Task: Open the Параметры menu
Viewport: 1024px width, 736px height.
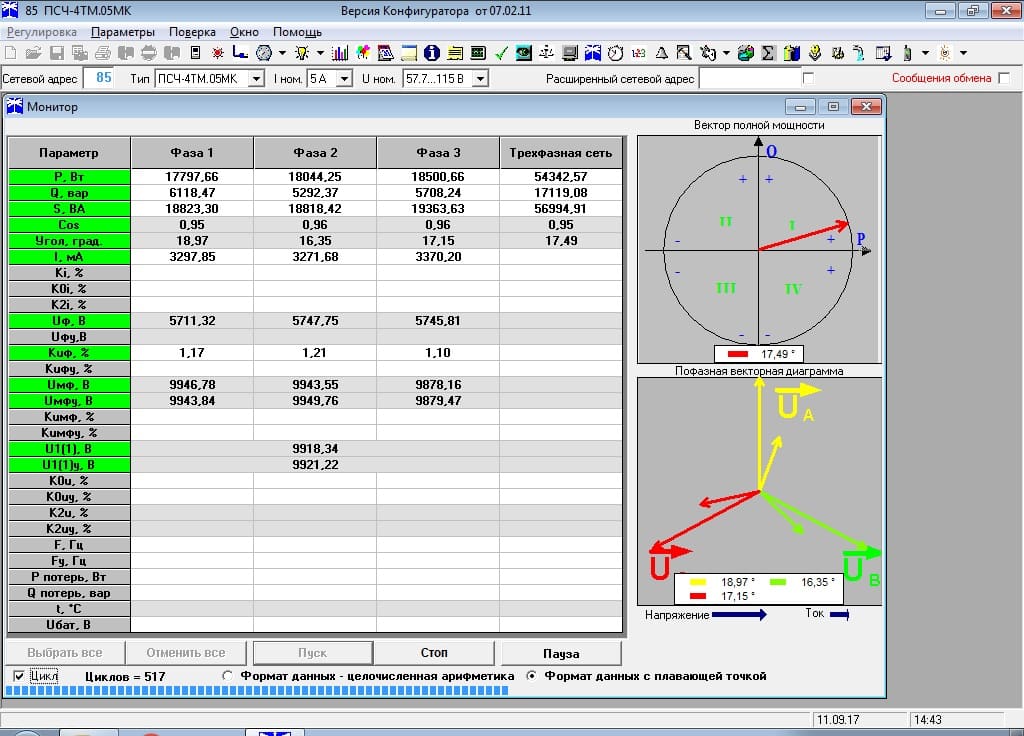Action: click(123, 32)
